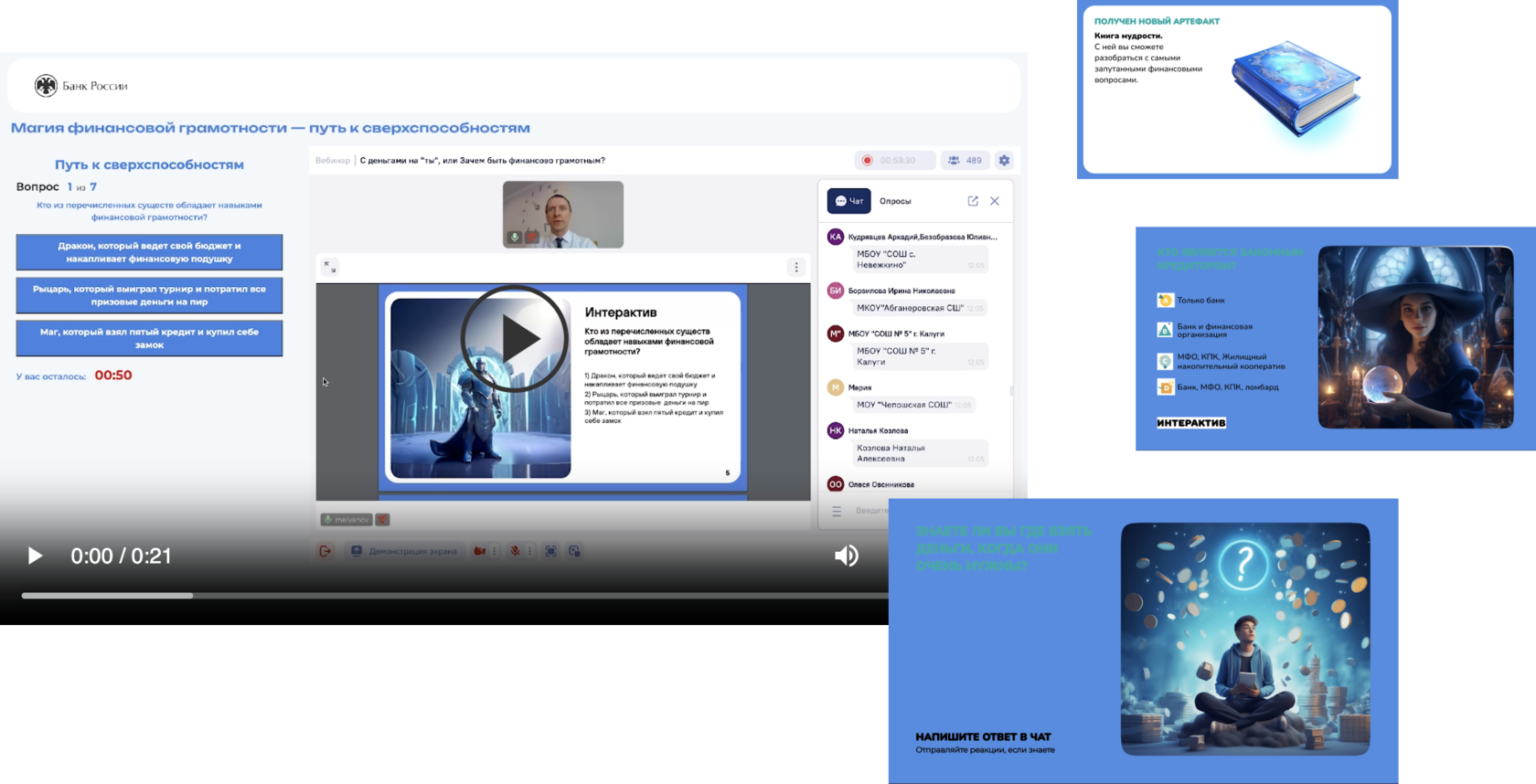The width and height of the screenshot is (1536, 784).
Task: Open the presentation three-dot menu
Action: [796, 267]
